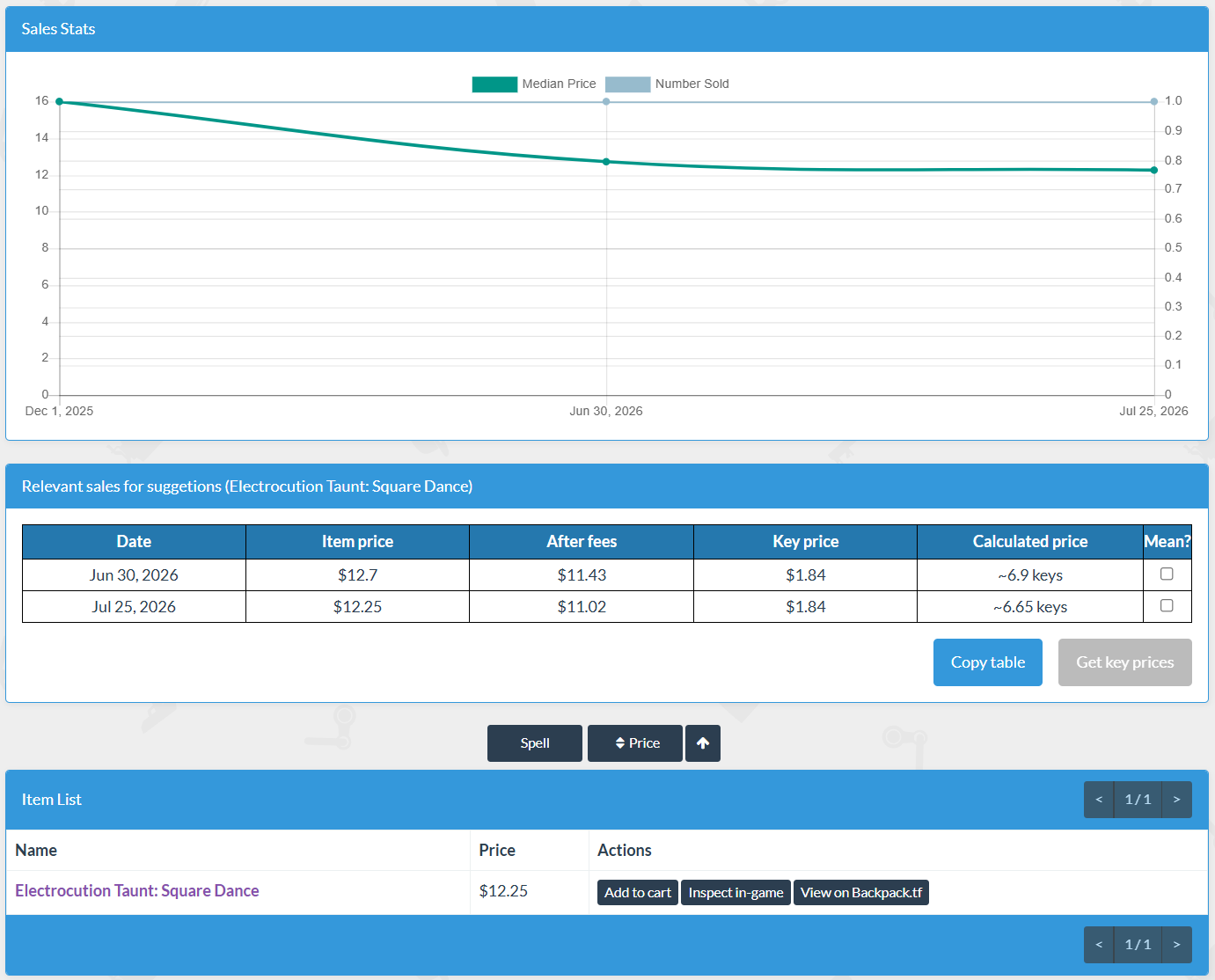Viewport: 1215px width, 980px height.
Task: Click the Key price column header
Action: (806, 542)
